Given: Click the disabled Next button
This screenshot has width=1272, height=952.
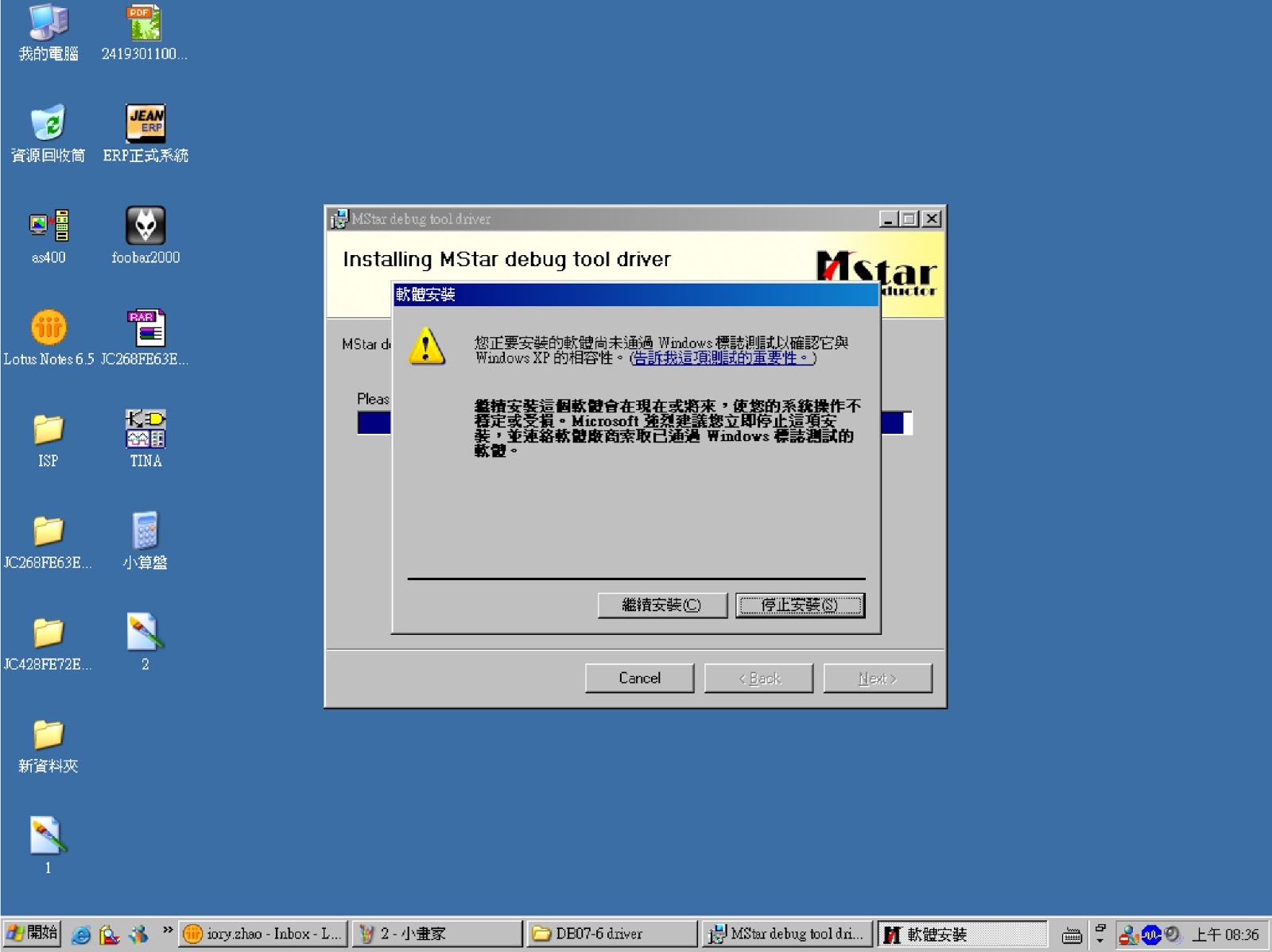Looking at the screenshot, I should click(x=878, y=679).
